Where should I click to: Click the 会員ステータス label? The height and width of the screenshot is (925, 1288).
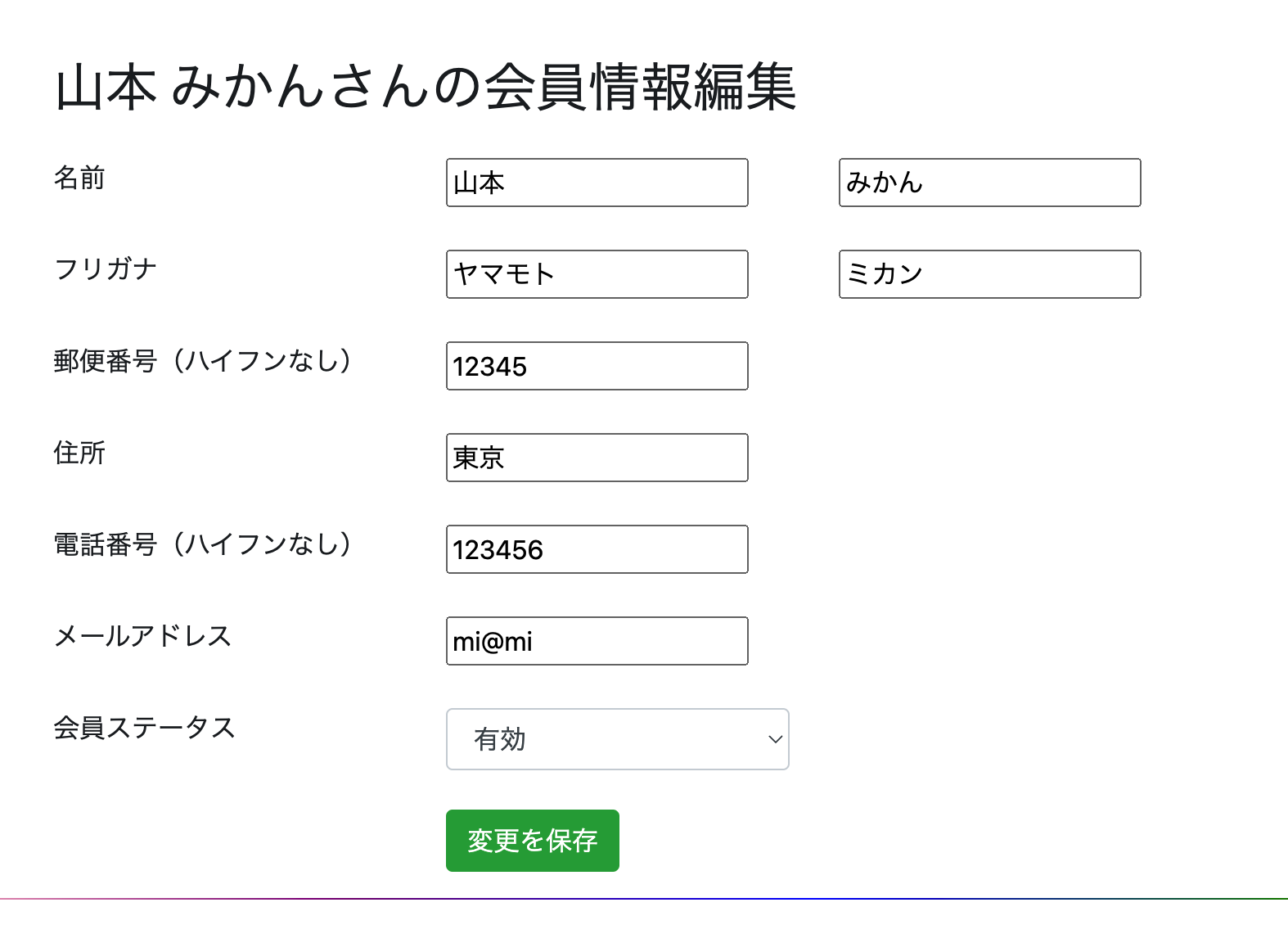144,728
